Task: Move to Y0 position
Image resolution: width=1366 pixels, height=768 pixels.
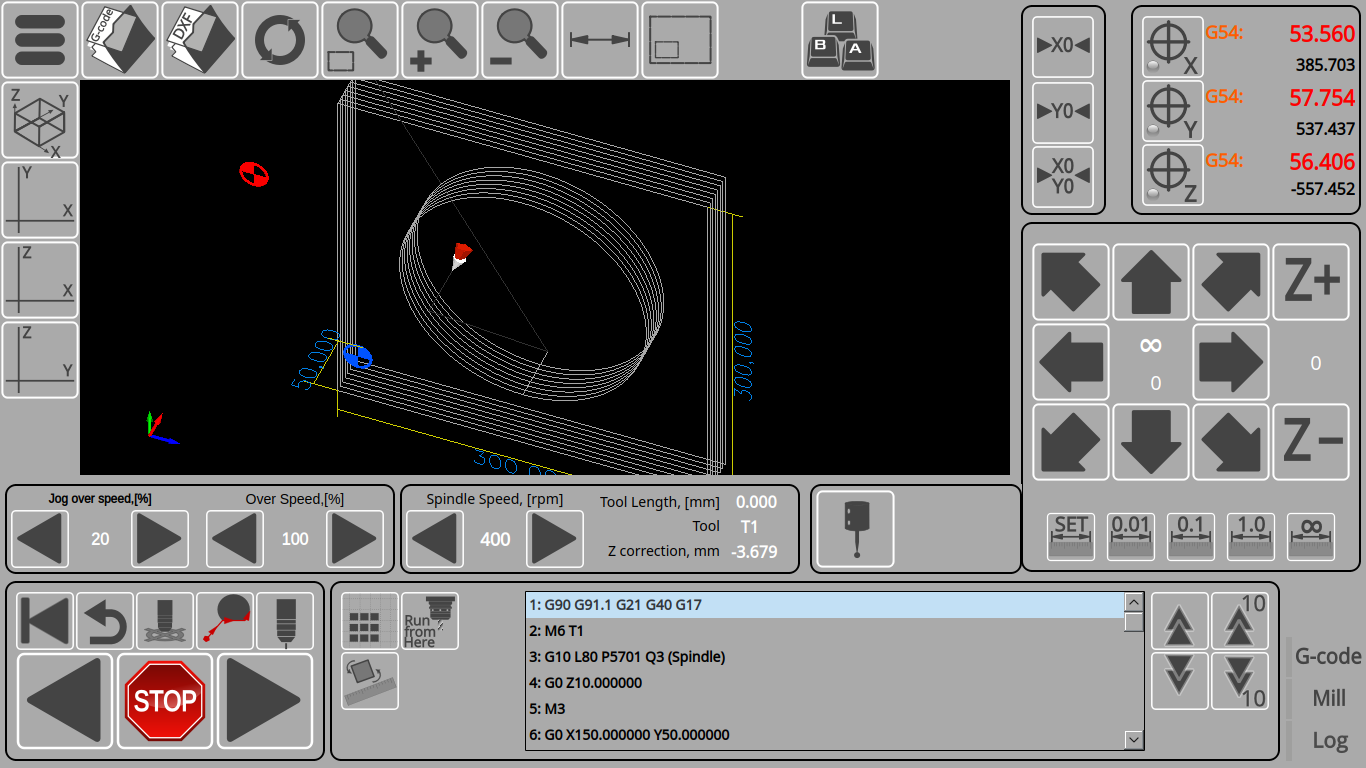Action: (1063, 111)
